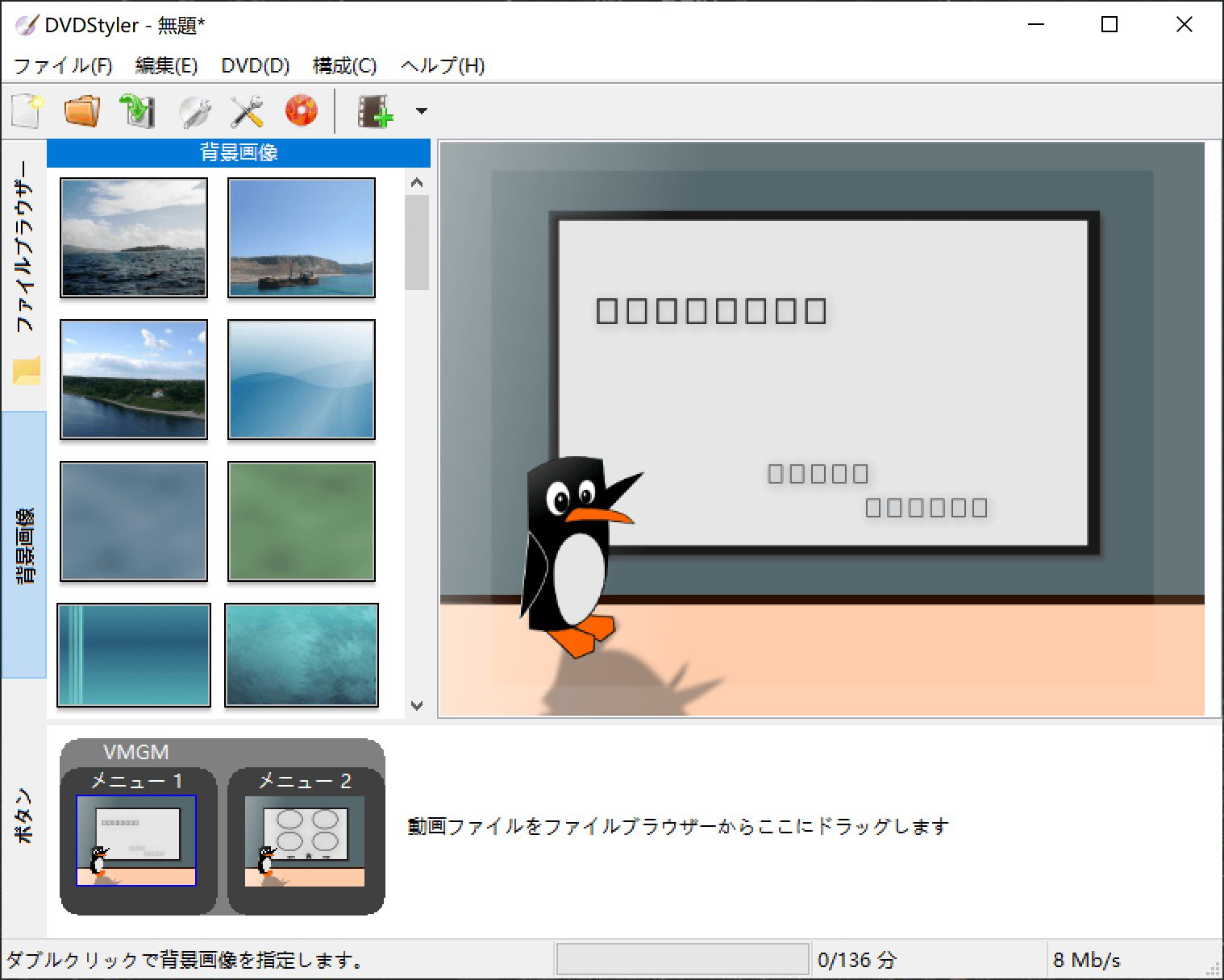The image size is (1224, 980).
Task: Click the background list scrollbar thumb
Action: coord(417,243)
